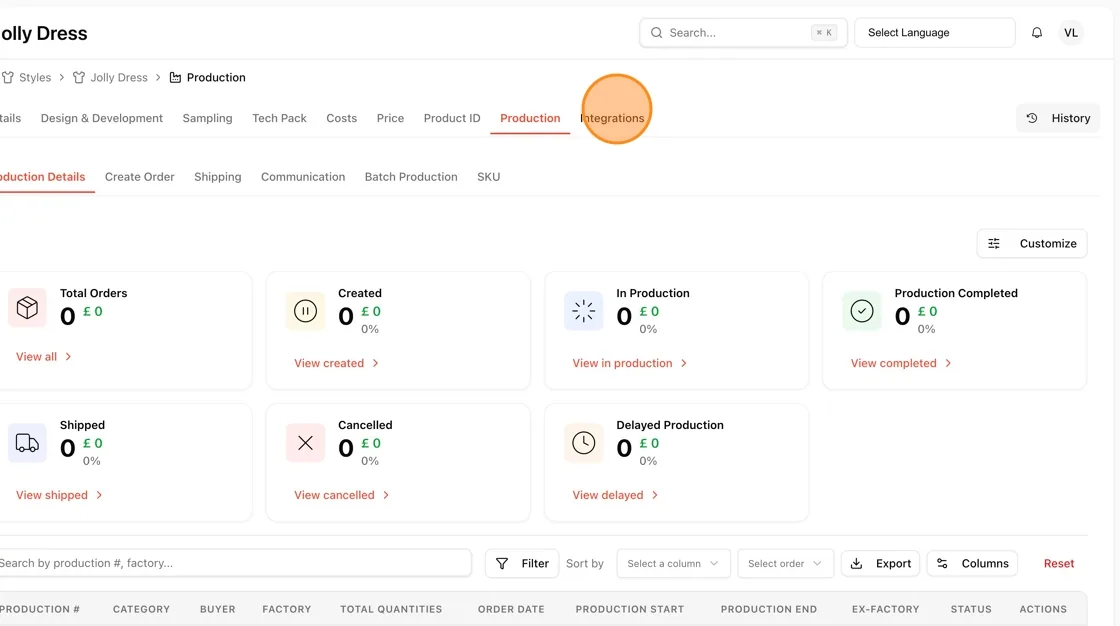Click the CATEGORY column header

pyautogui.click(x=141, y=609)
